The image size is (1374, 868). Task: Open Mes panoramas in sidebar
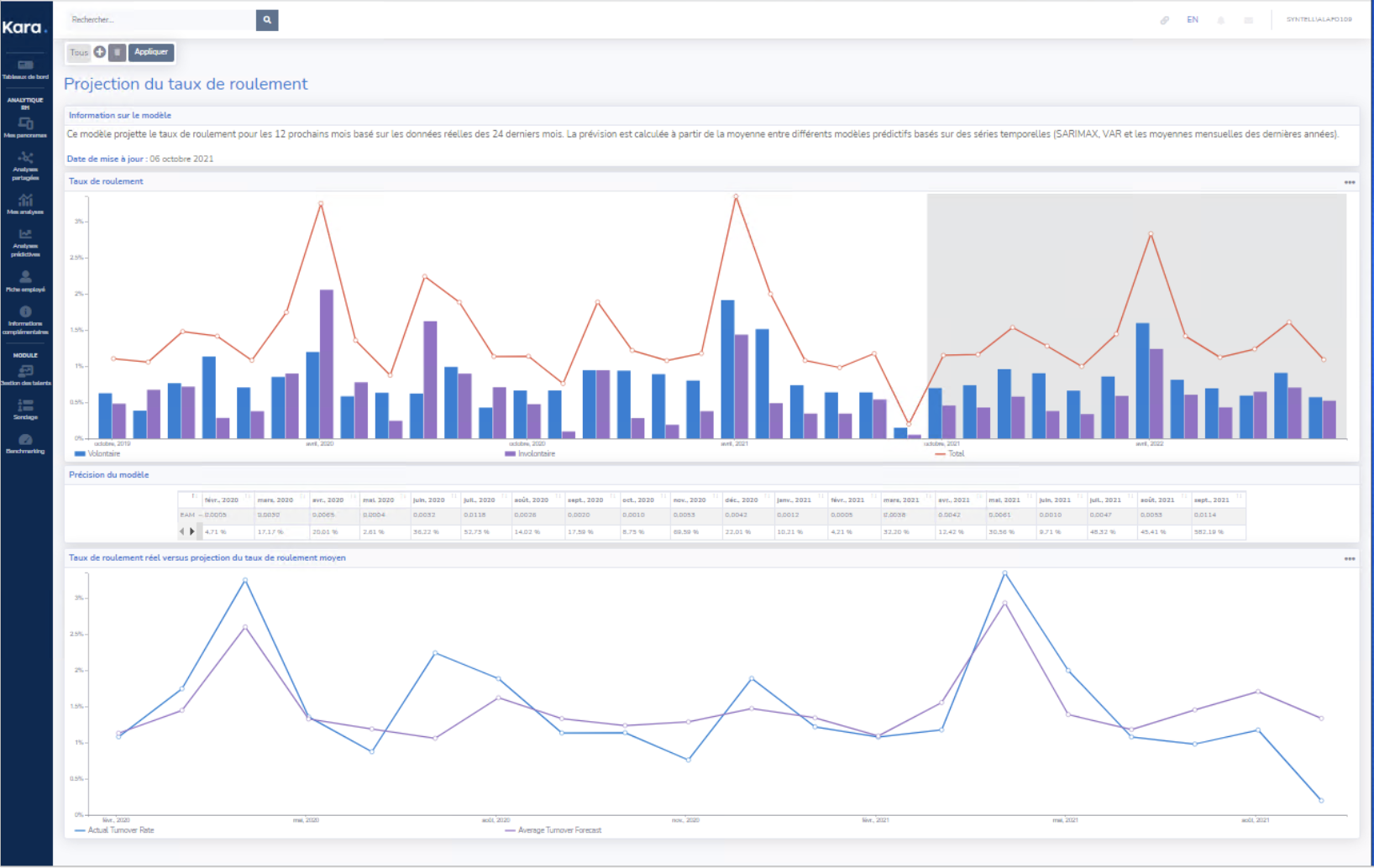[25, 128]
